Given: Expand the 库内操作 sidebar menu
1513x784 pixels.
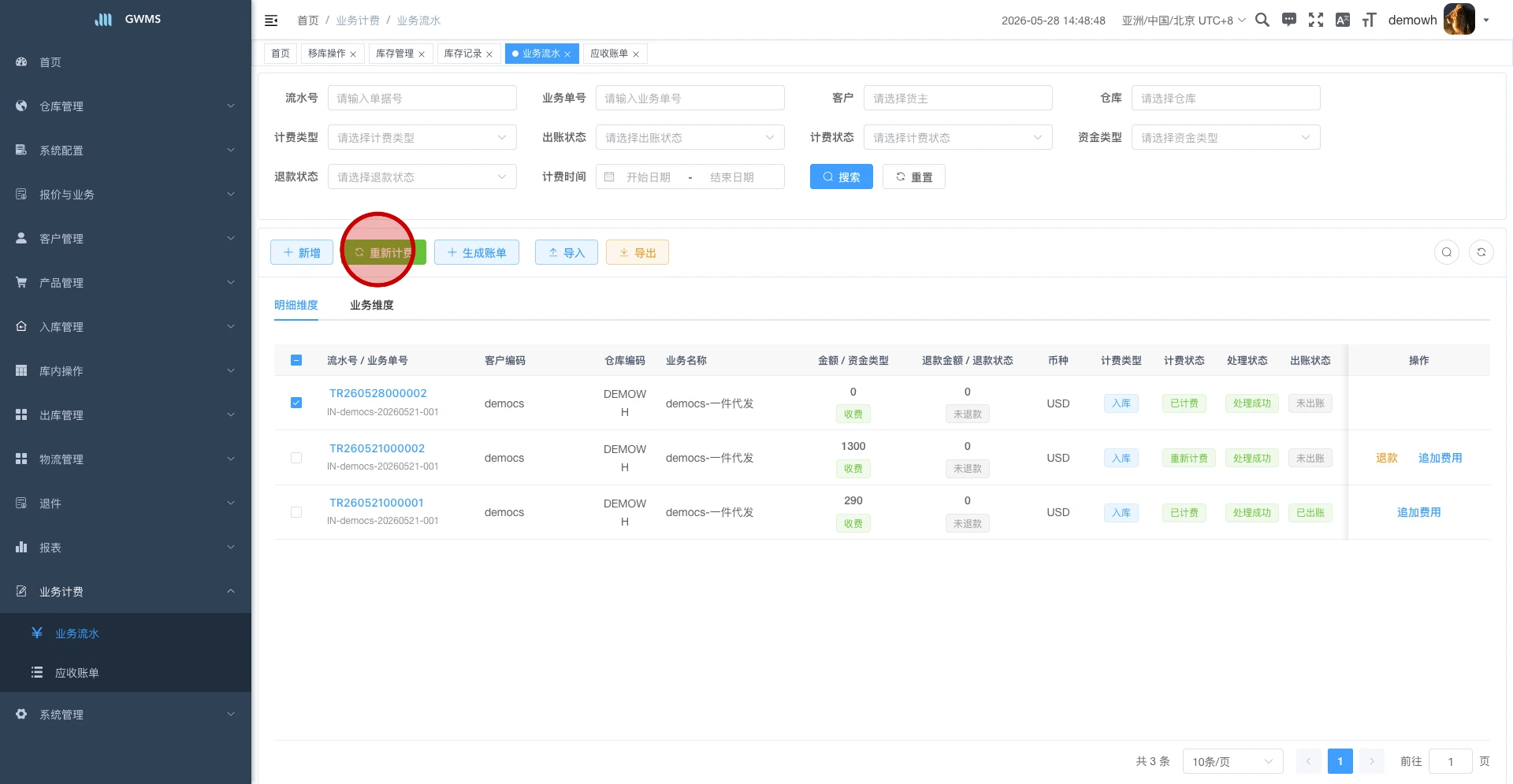Looking at the screenshot, I should pos(125,371).
